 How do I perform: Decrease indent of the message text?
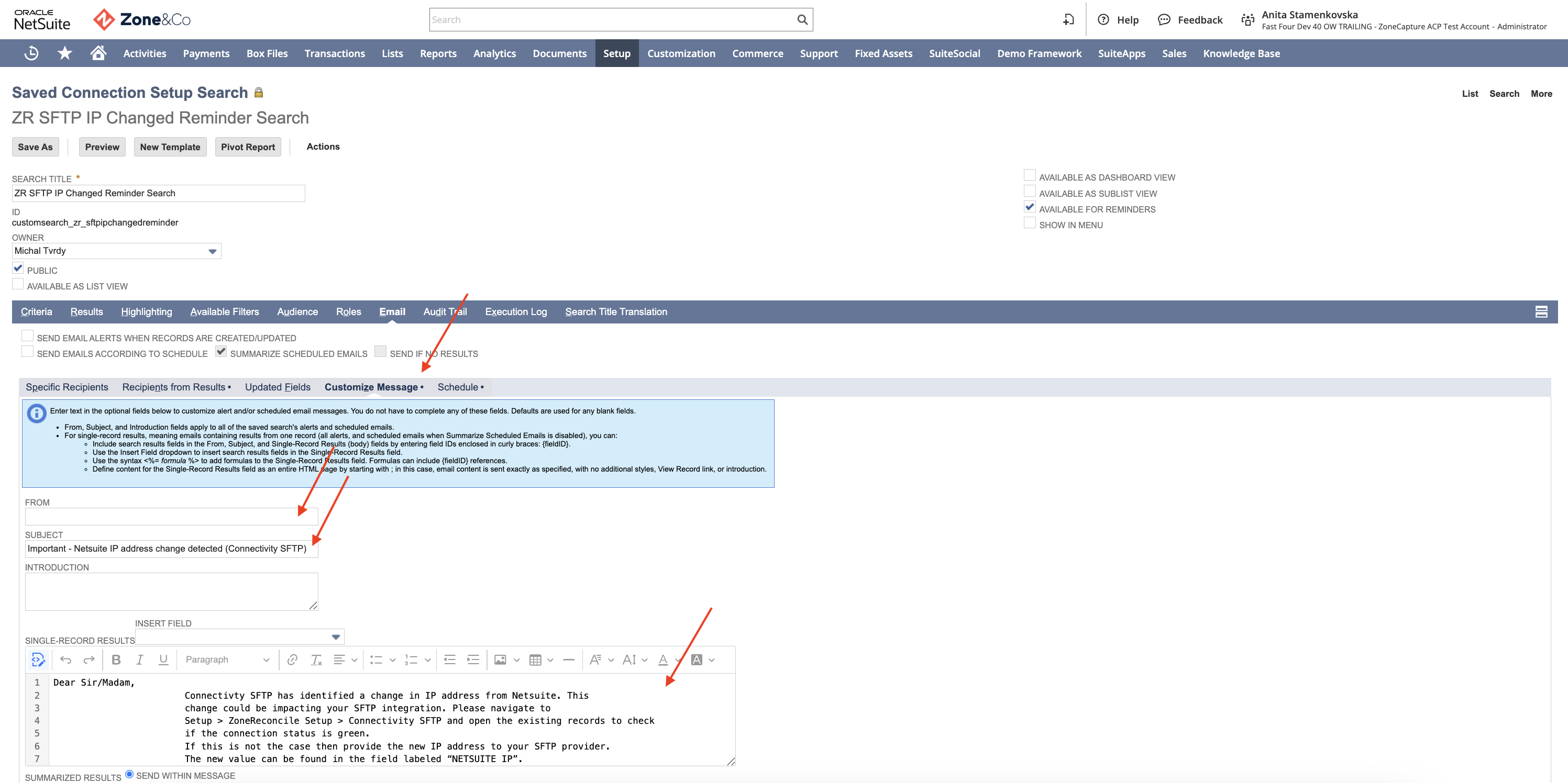[449, 659]
